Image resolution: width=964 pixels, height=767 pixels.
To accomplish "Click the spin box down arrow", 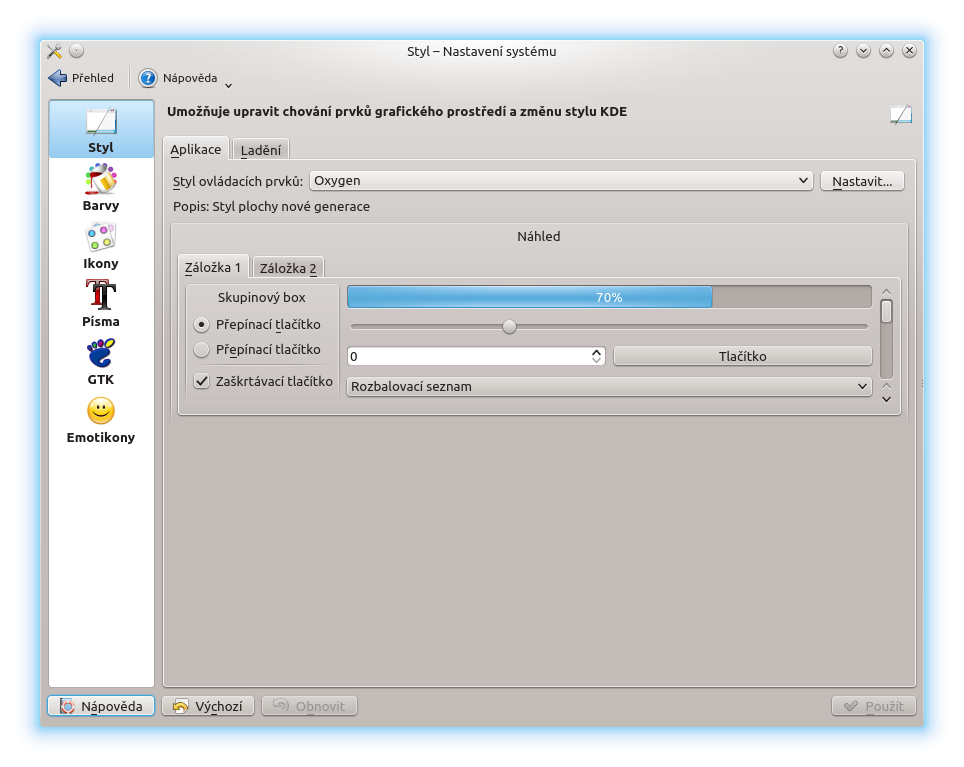I will [x=596, y=360].
